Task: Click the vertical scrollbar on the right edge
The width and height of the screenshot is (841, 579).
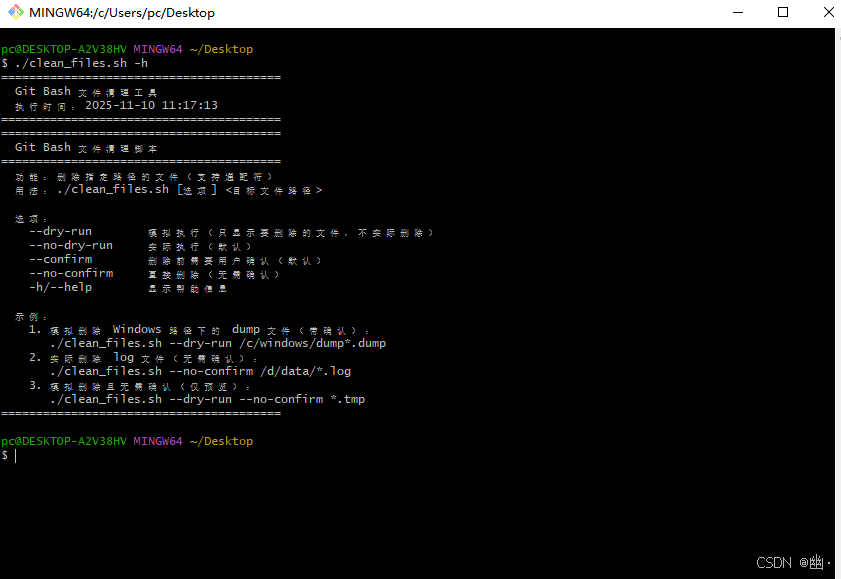Action: [x=838, y=303]
